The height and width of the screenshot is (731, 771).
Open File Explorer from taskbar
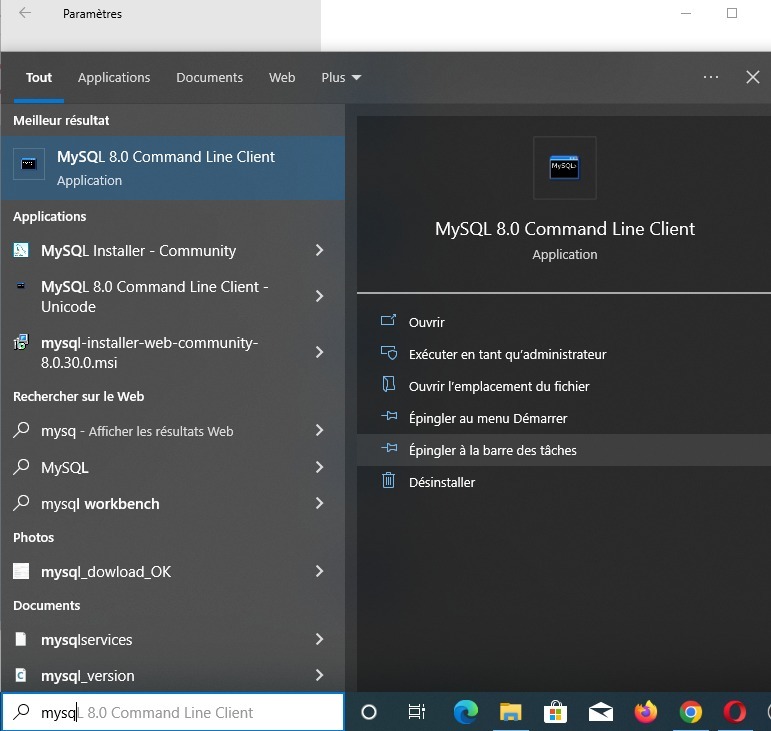[510, 712]
